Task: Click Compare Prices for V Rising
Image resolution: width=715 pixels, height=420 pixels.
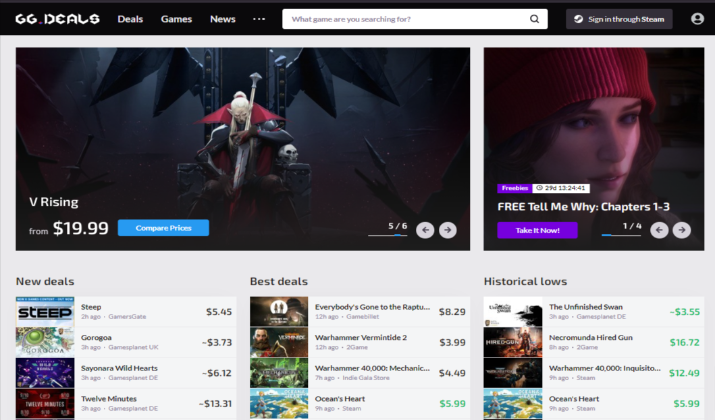Action: (163, 228)
